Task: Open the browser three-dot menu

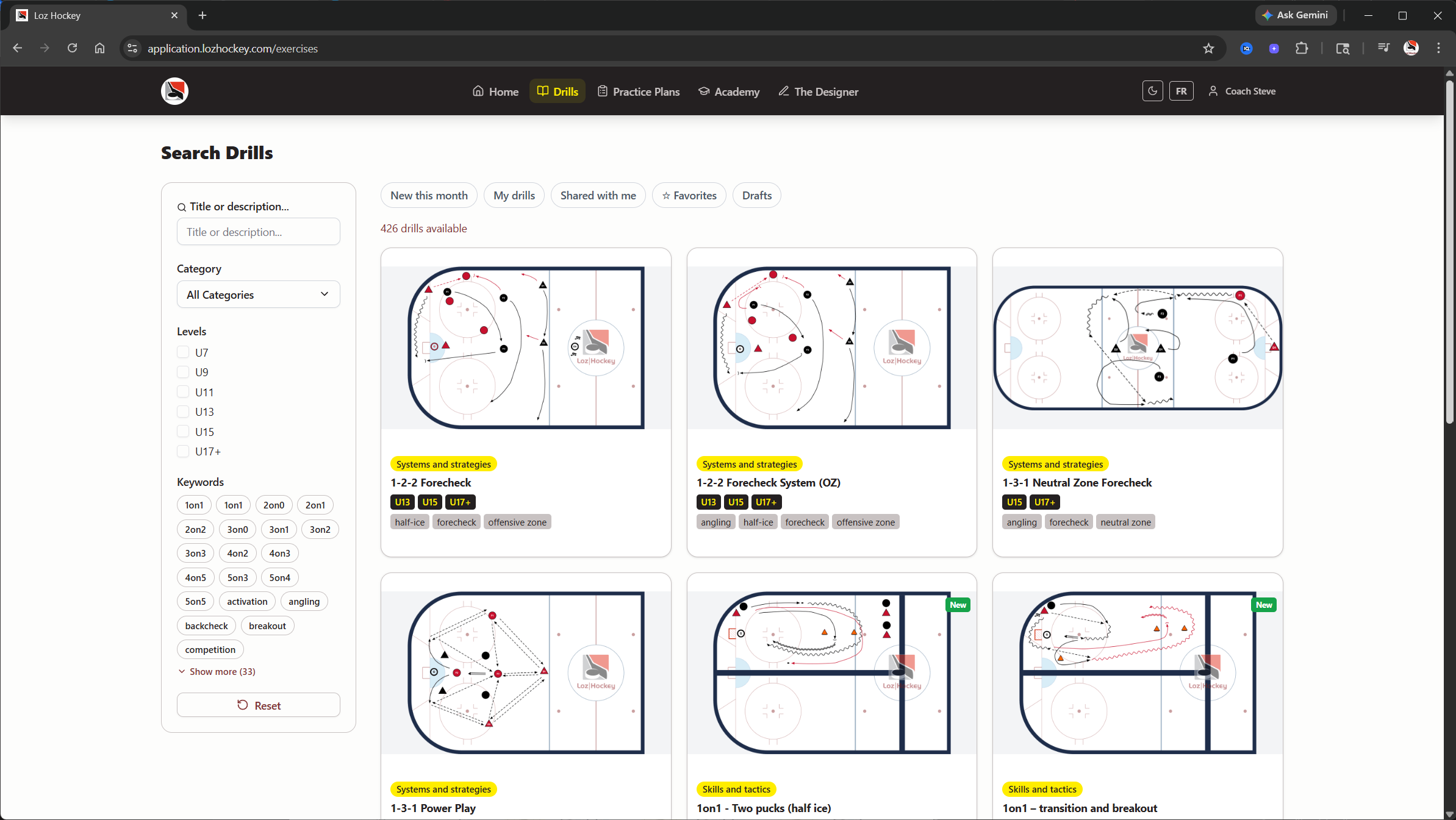Action: [x=1439, y=48]
